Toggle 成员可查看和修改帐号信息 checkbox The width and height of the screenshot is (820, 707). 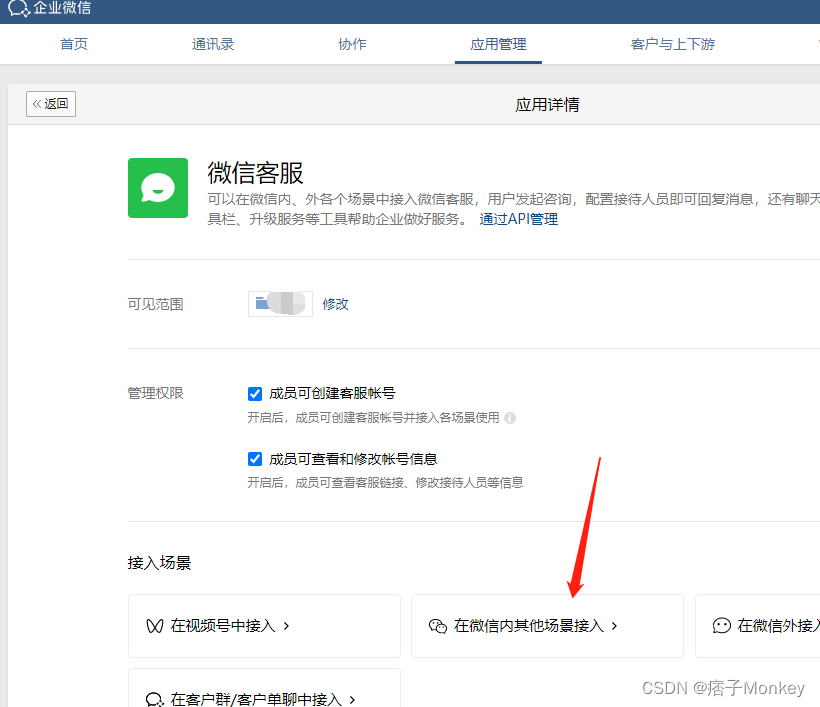point(255,459)
